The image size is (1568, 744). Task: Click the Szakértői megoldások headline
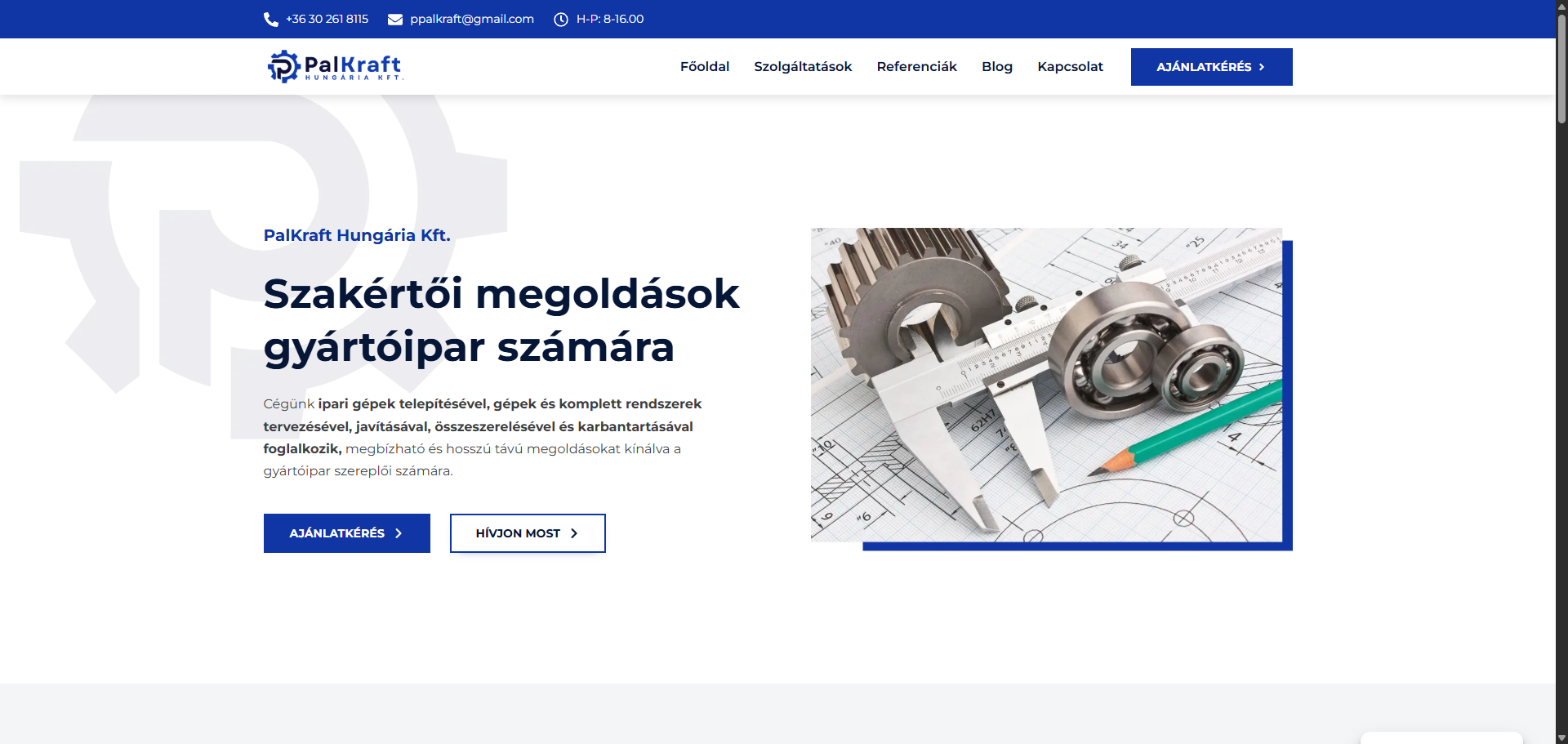(x=501, y=320)
